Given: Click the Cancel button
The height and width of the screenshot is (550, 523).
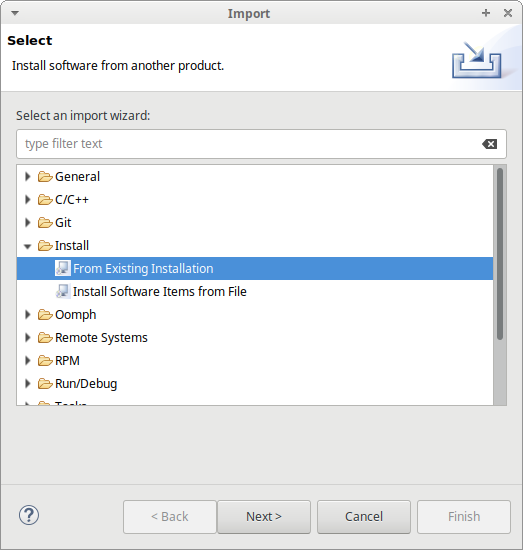Looking at the screenshot, I should coord(364,517).
